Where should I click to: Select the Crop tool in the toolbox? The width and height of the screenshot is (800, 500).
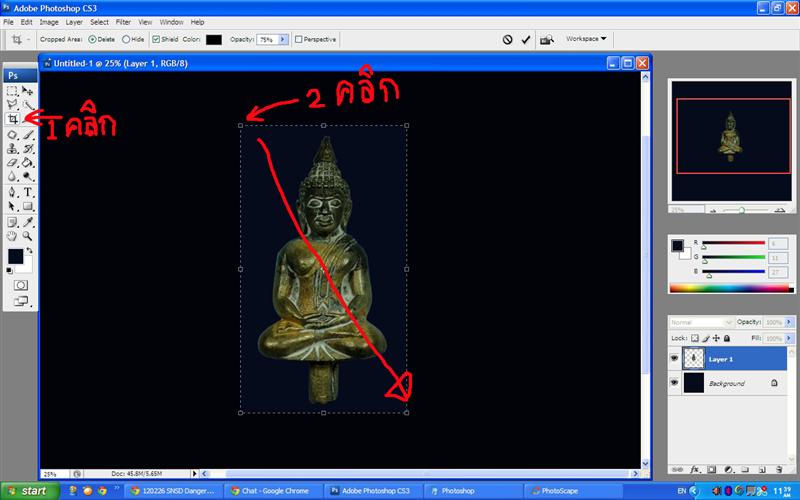pos(12,118)
